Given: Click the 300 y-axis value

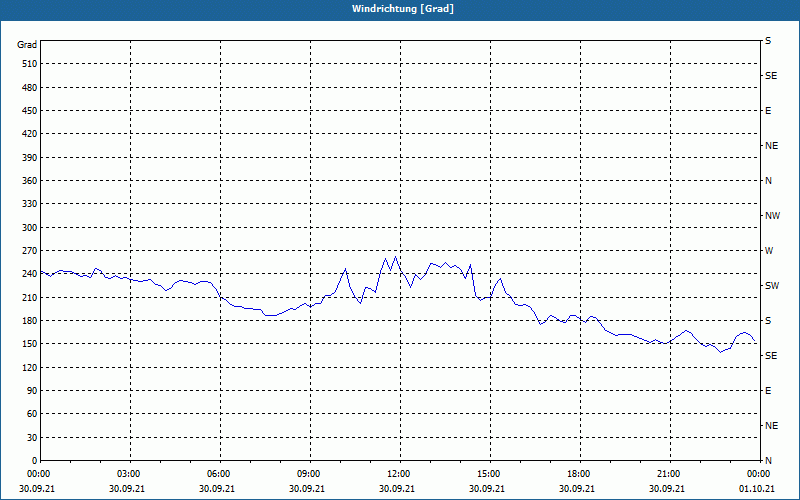Looking at the screenshot, I should (x=29, y=228).
